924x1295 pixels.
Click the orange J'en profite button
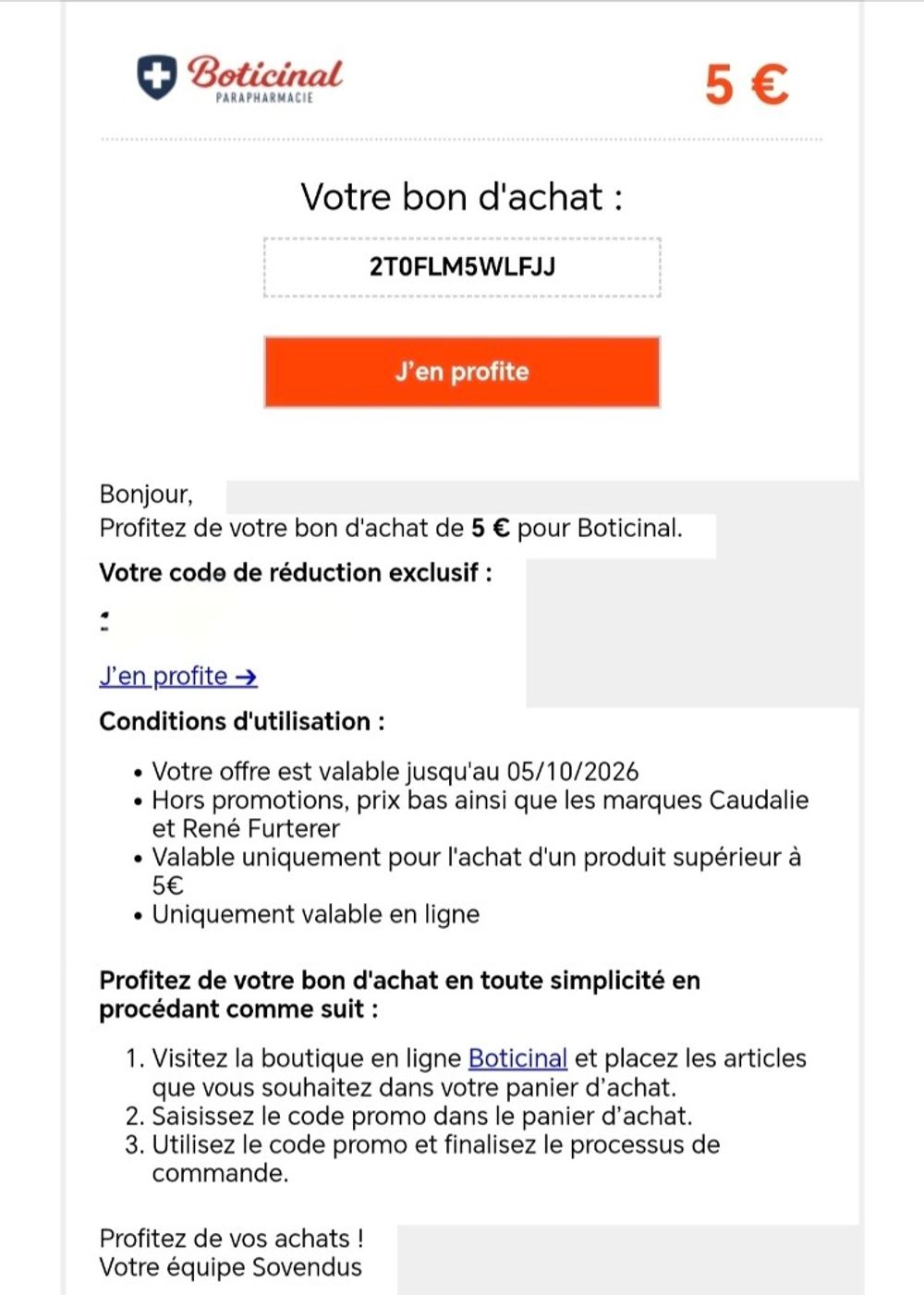click(462, 372)
